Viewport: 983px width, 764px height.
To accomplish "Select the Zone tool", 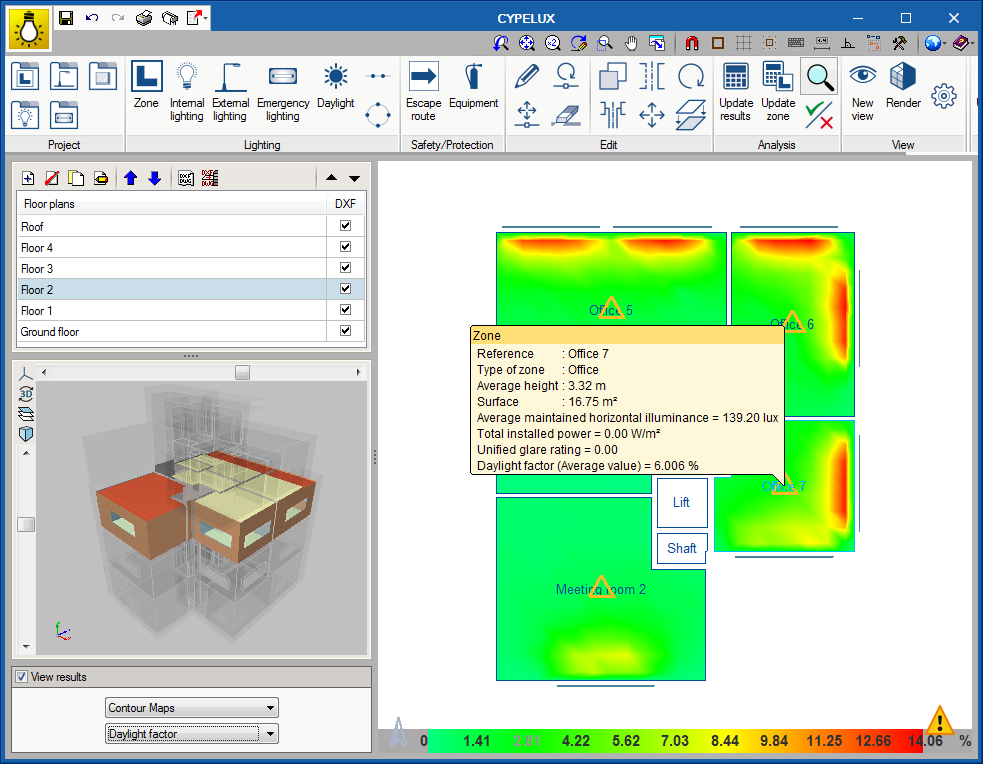I will pyautogui.click(x=146, y=89).
